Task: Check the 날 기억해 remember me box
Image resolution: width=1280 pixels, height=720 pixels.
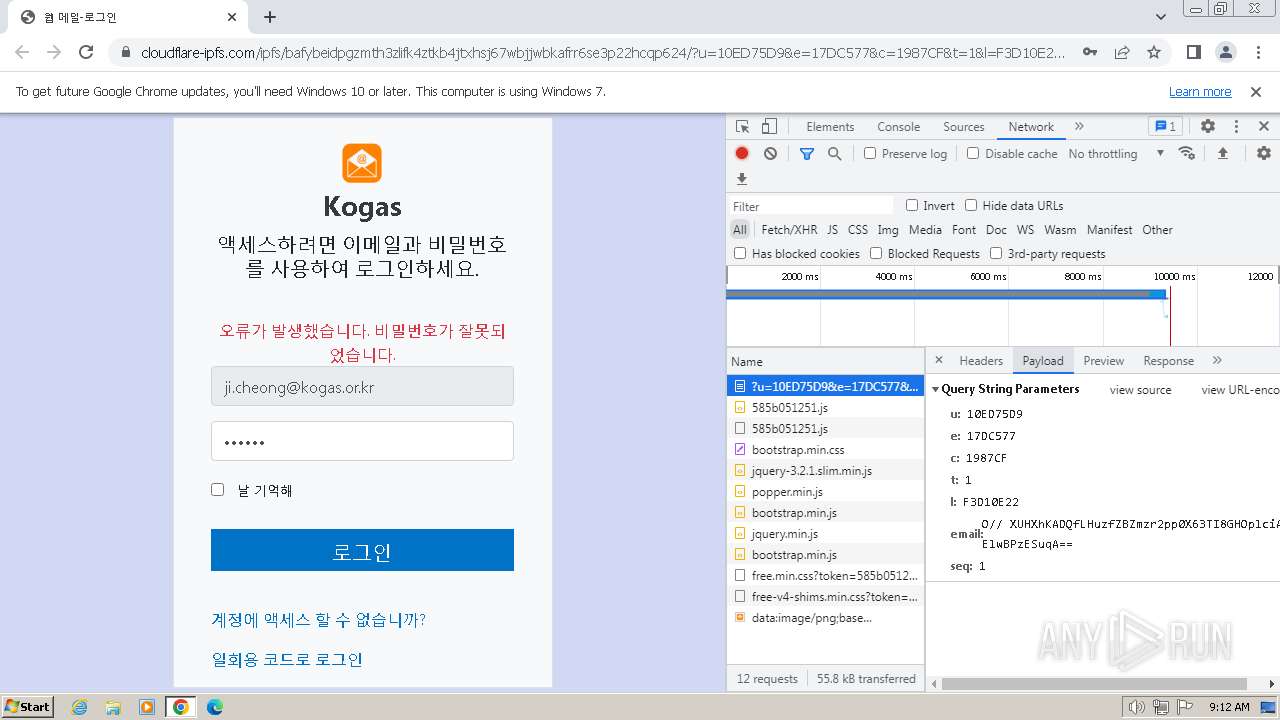Action: (217, 489)
